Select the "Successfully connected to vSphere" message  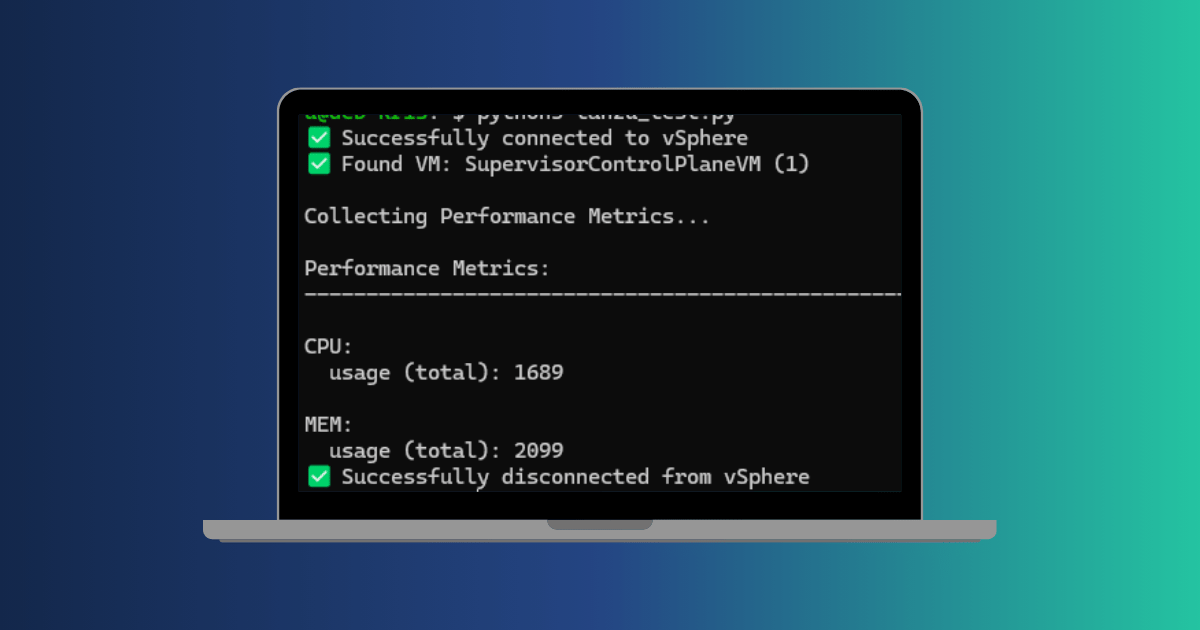point(544,138)
